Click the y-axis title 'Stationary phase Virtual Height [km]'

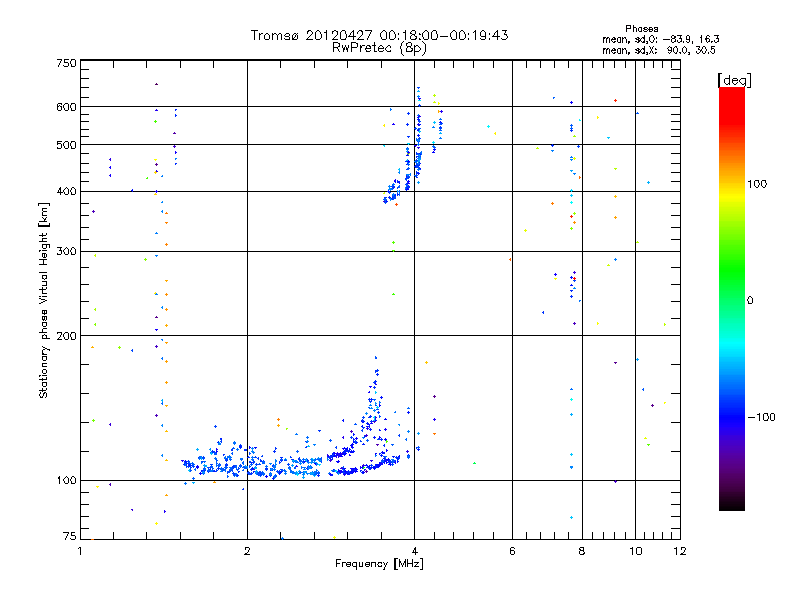44,300
